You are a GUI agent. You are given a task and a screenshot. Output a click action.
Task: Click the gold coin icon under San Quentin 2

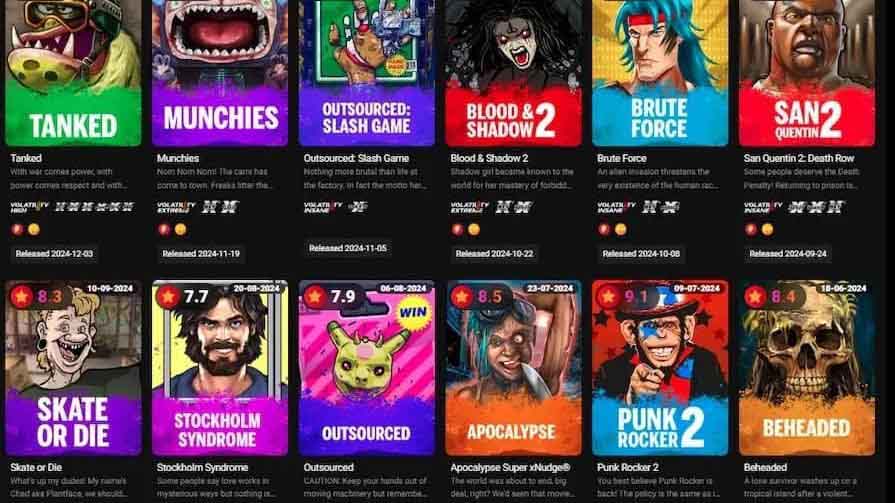point(767,230)
